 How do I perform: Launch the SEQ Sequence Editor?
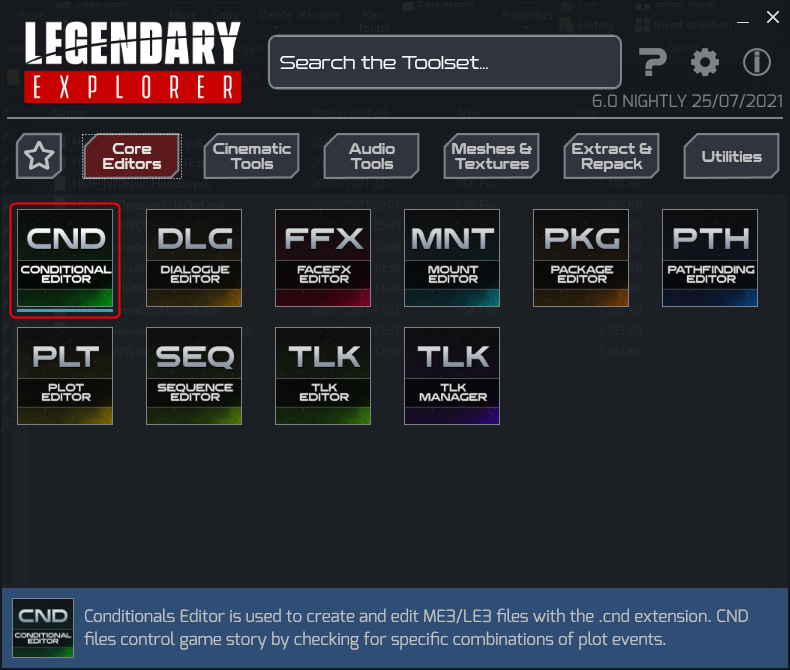pos(194,376)
